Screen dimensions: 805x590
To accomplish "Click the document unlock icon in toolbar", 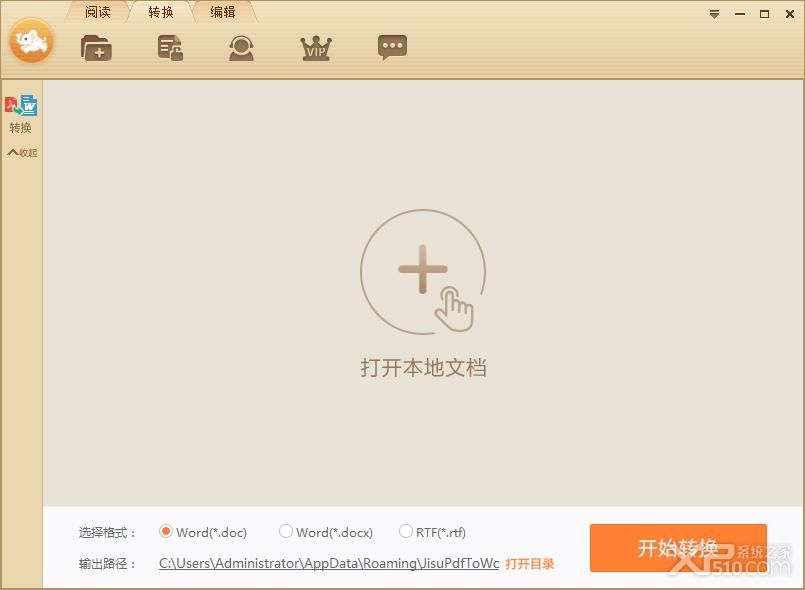I will click(x=170, y=48).
